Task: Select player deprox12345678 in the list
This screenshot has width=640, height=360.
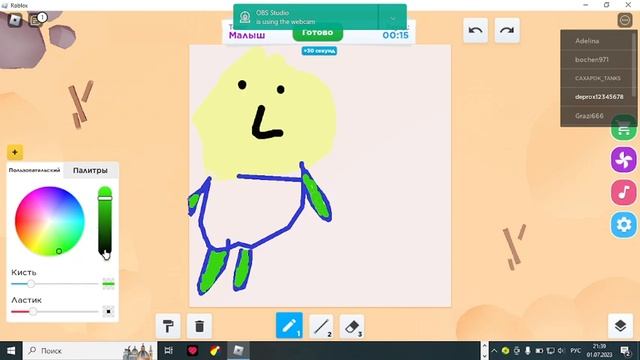Action: click(599, 97)
